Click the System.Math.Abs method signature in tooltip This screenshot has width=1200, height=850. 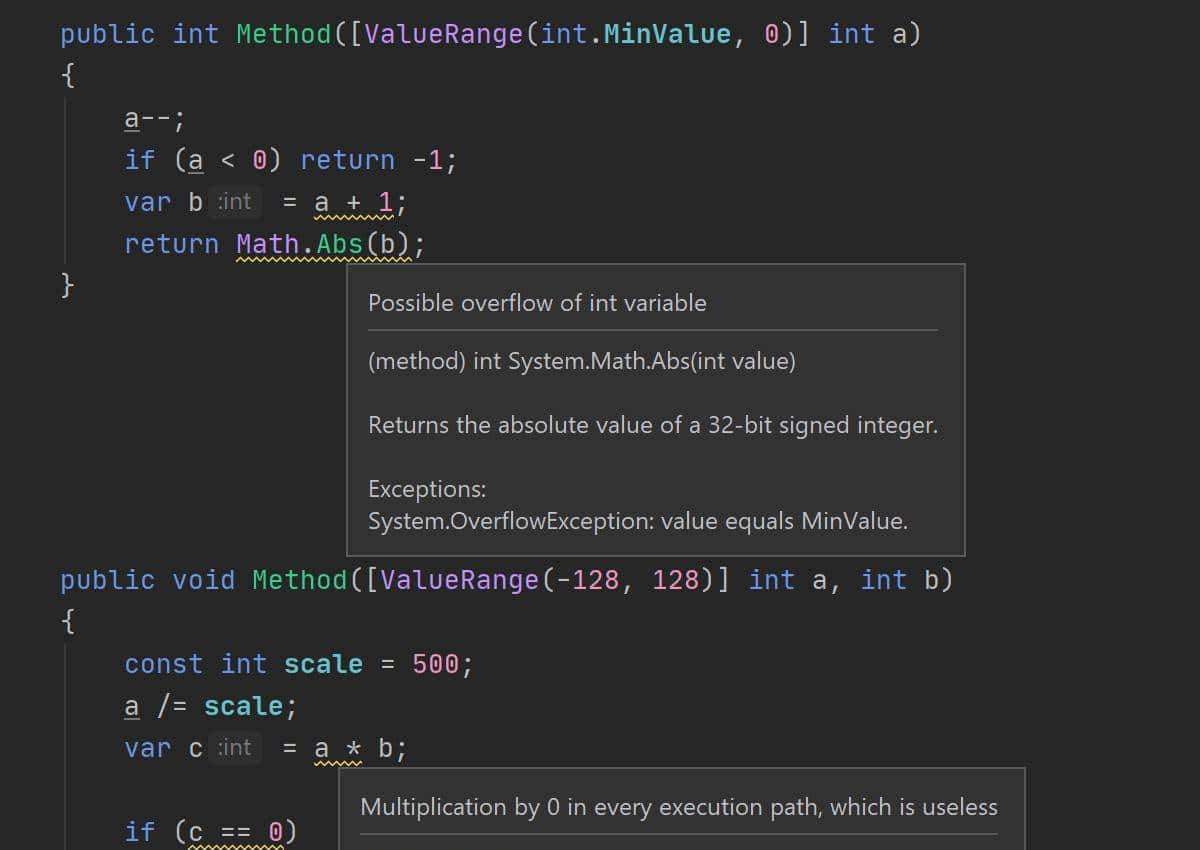[582, 361]
